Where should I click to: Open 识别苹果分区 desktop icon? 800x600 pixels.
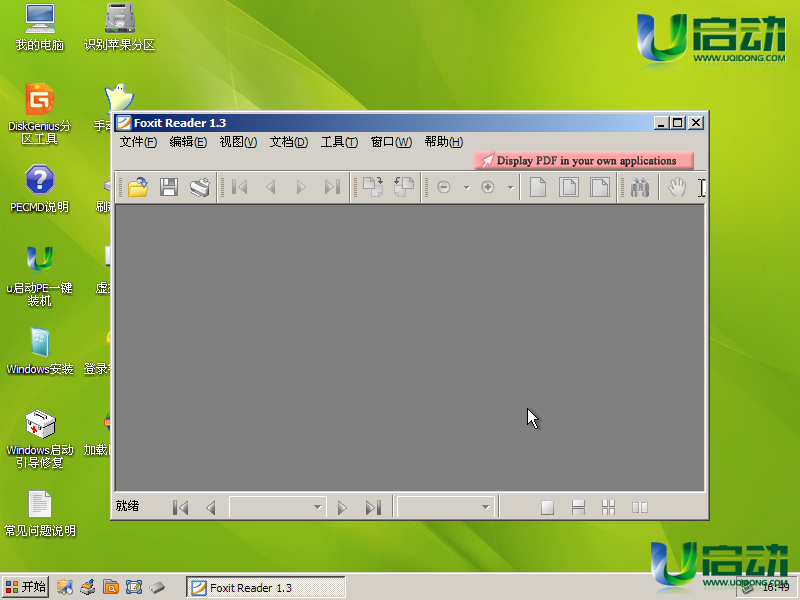[x=119, y=28]
